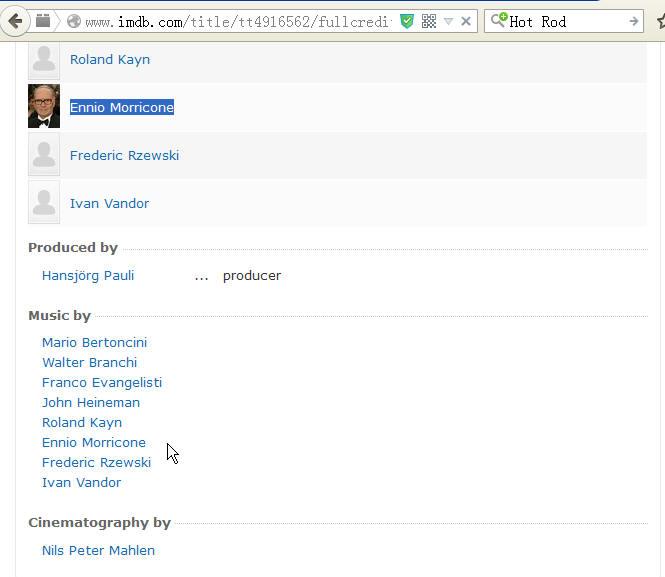Click the green shield security icon
The image size is (665, 577).
407,21
